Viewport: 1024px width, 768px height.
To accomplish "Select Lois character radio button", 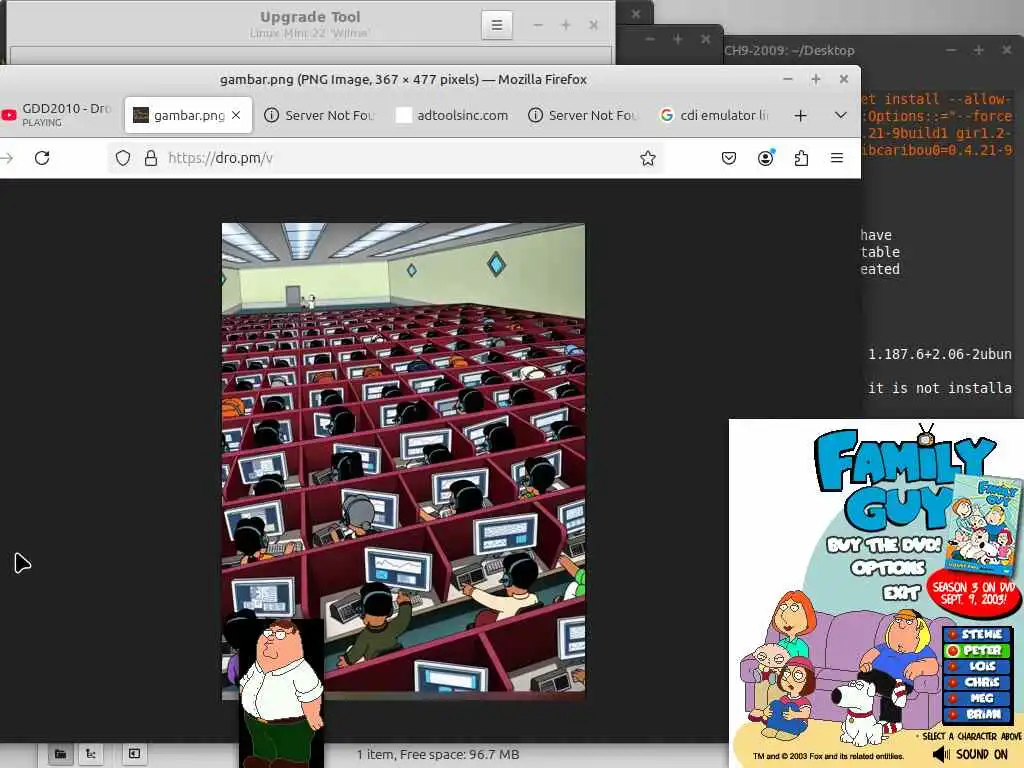I will coord(953,666).
